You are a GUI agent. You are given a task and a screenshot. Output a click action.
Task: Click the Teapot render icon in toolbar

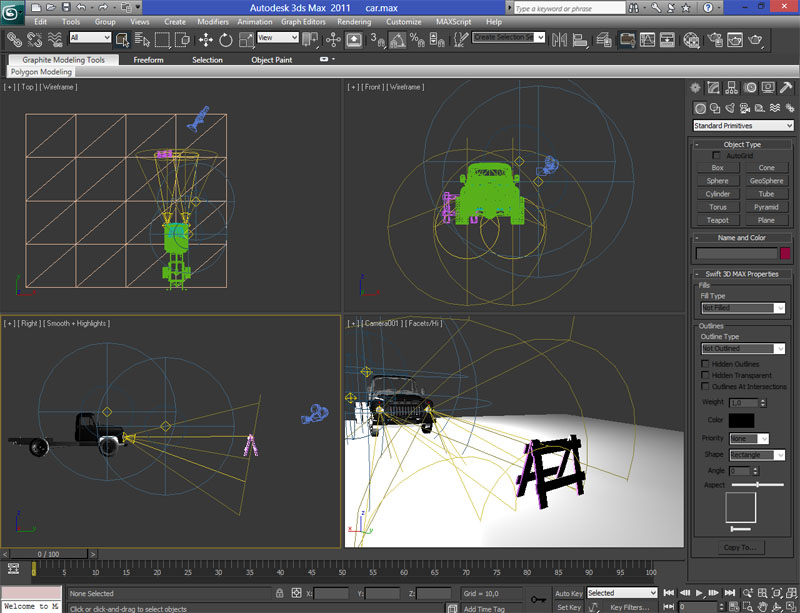757,40
